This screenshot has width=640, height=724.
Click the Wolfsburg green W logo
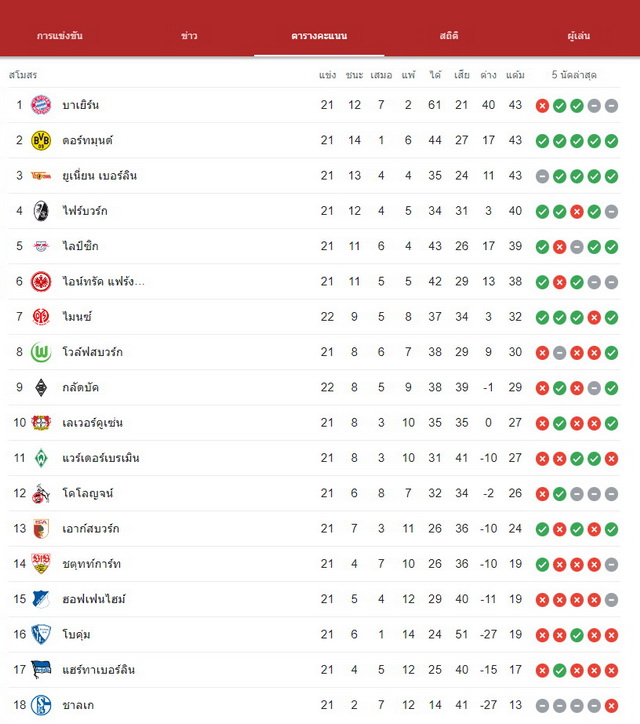(41, 352)
